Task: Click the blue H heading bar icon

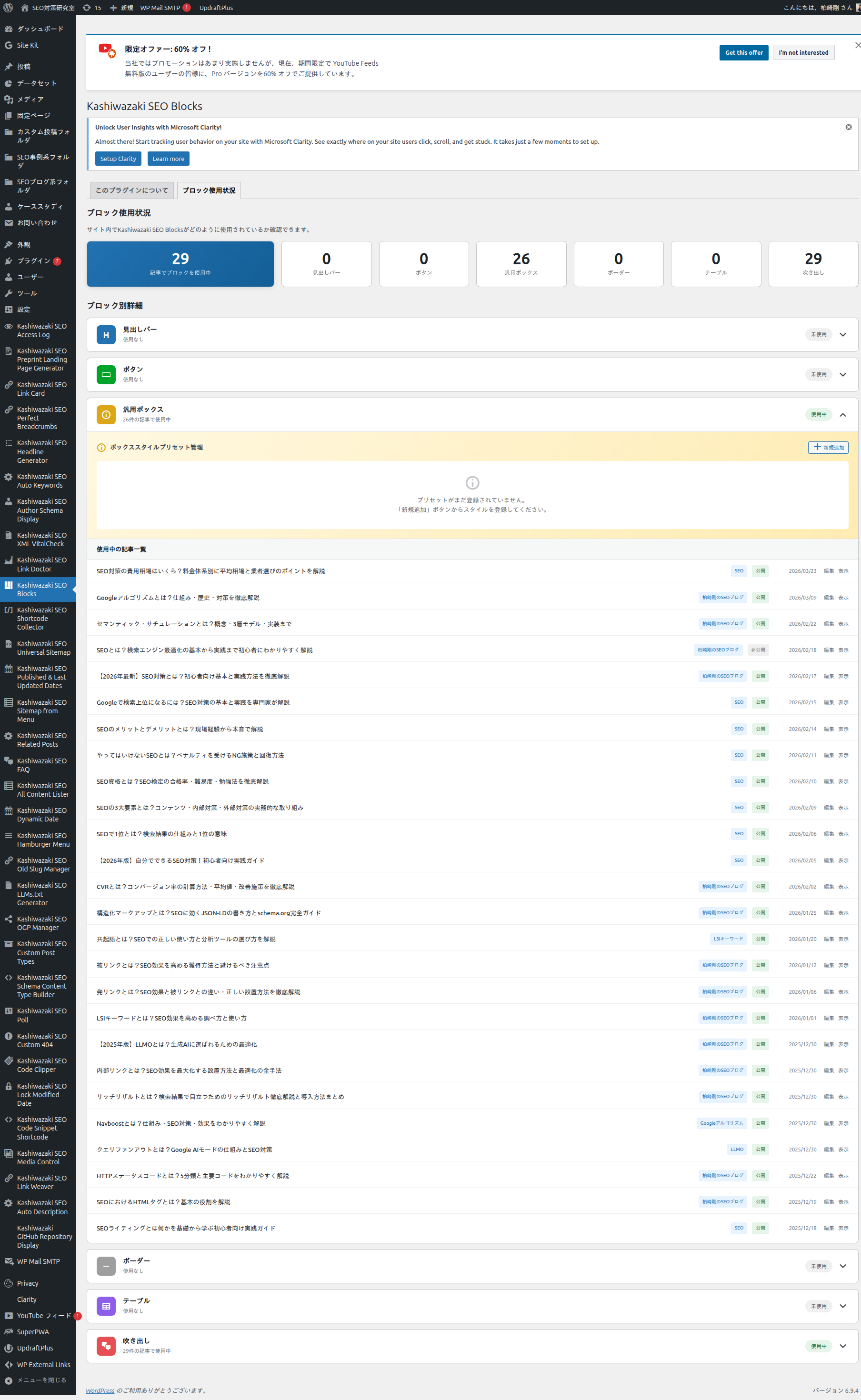Action: pos(106,335)
